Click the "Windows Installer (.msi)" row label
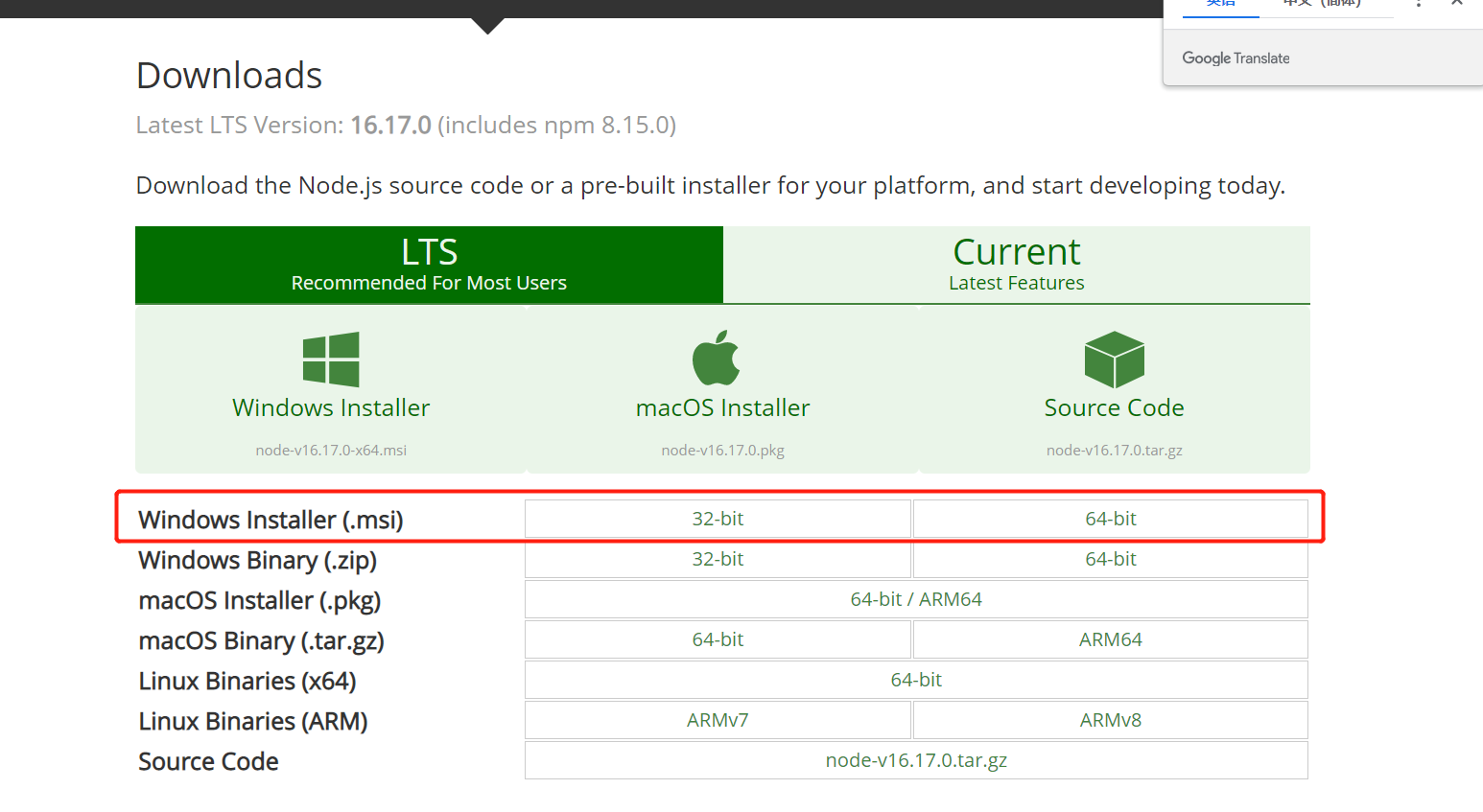The width and height of the screenshot is (1483, 812). coord(271,520)
